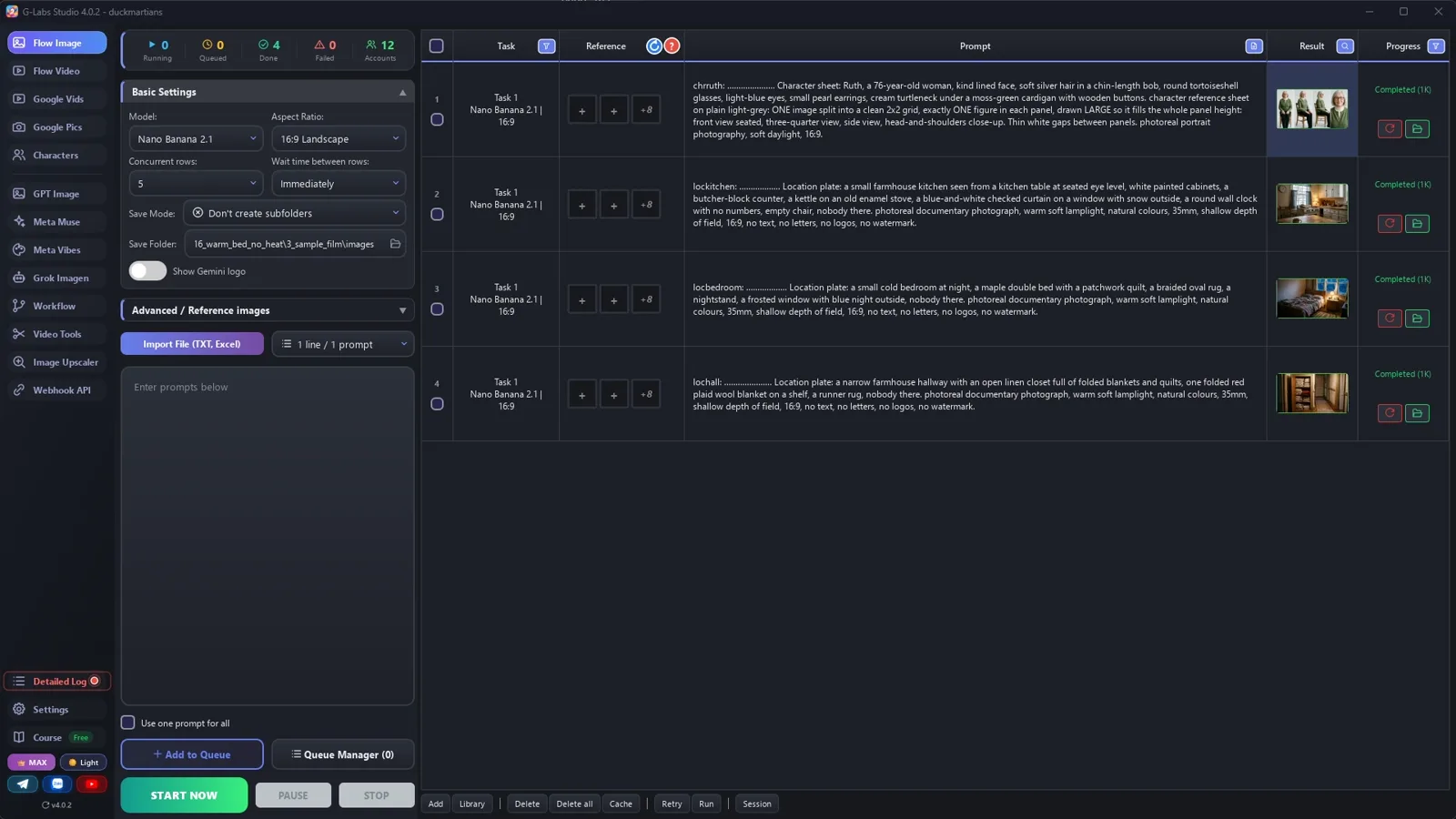Click the Import File (TXT, Excel) button
This screenshot has height=819, width=1456.
[192, 344]
